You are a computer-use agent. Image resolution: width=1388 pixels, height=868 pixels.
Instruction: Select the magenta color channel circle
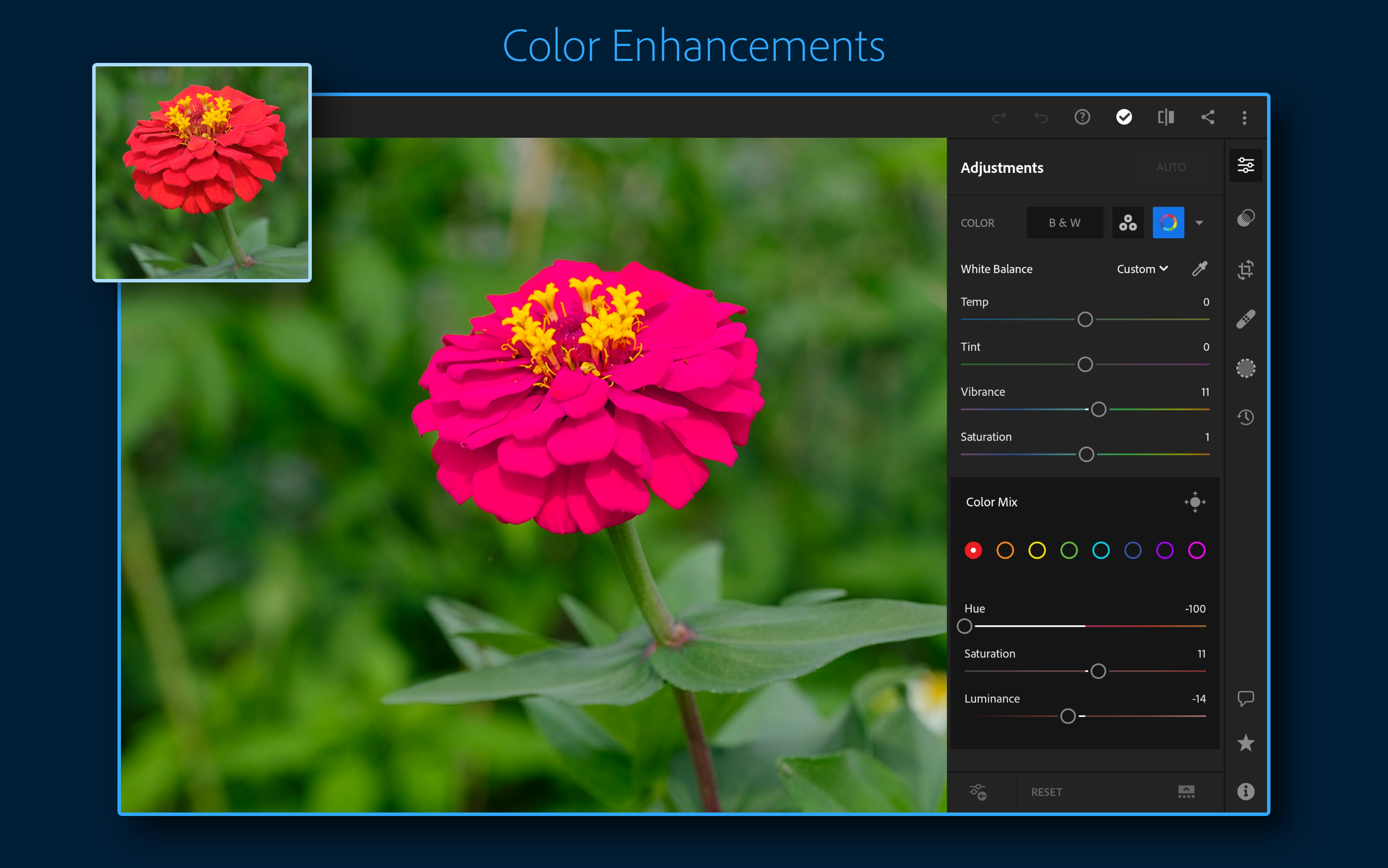coord(1196,550)
